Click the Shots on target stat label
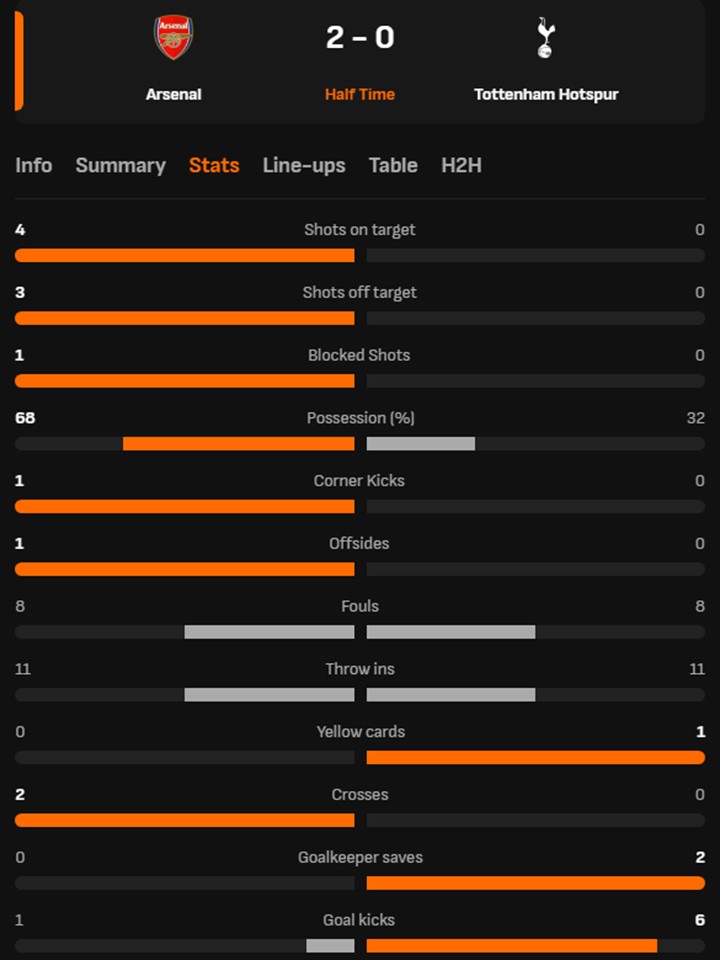 (359, 229)
